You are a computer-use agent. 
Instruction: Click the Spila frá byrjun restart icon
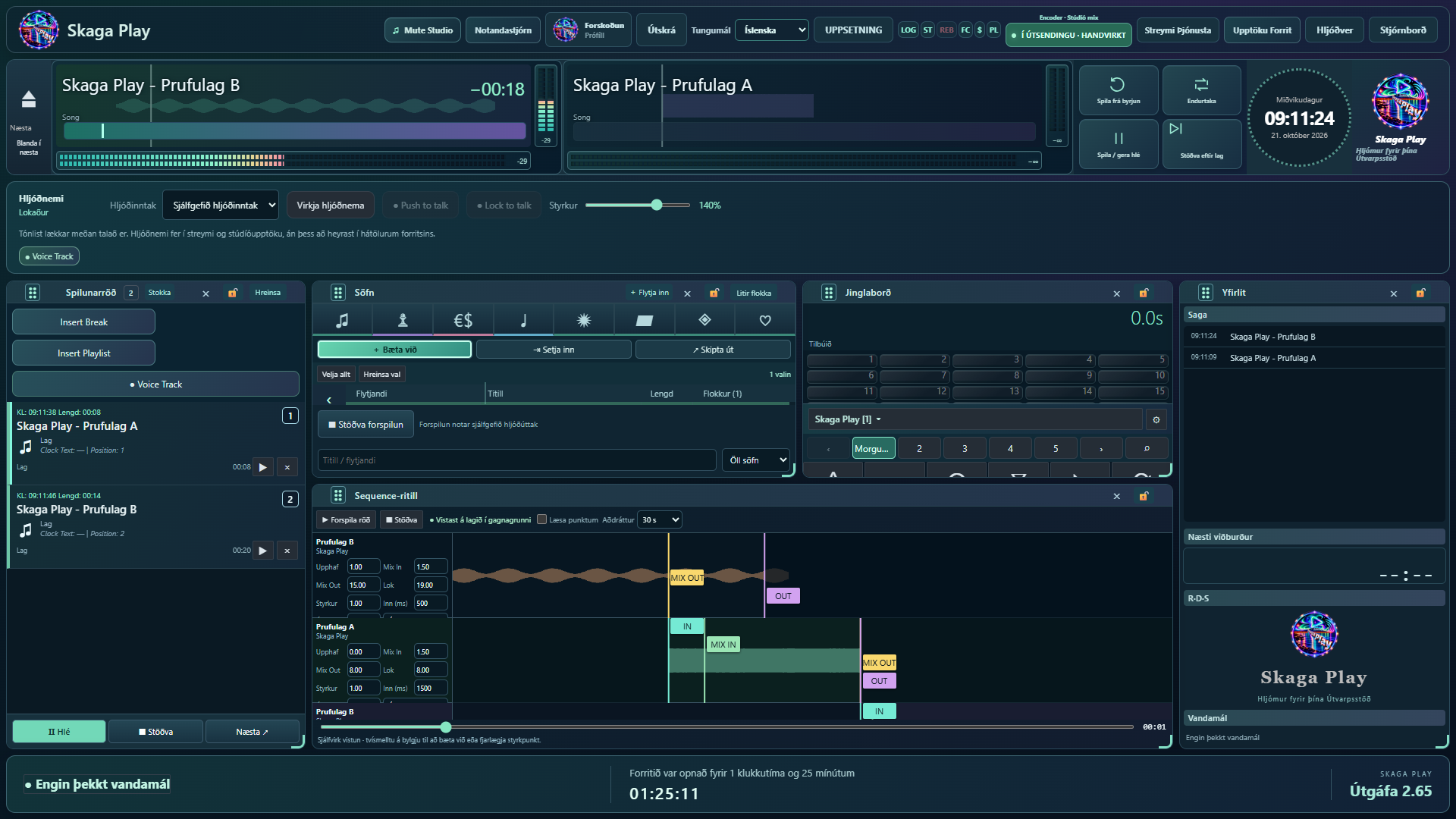[x=1118, y=89]
